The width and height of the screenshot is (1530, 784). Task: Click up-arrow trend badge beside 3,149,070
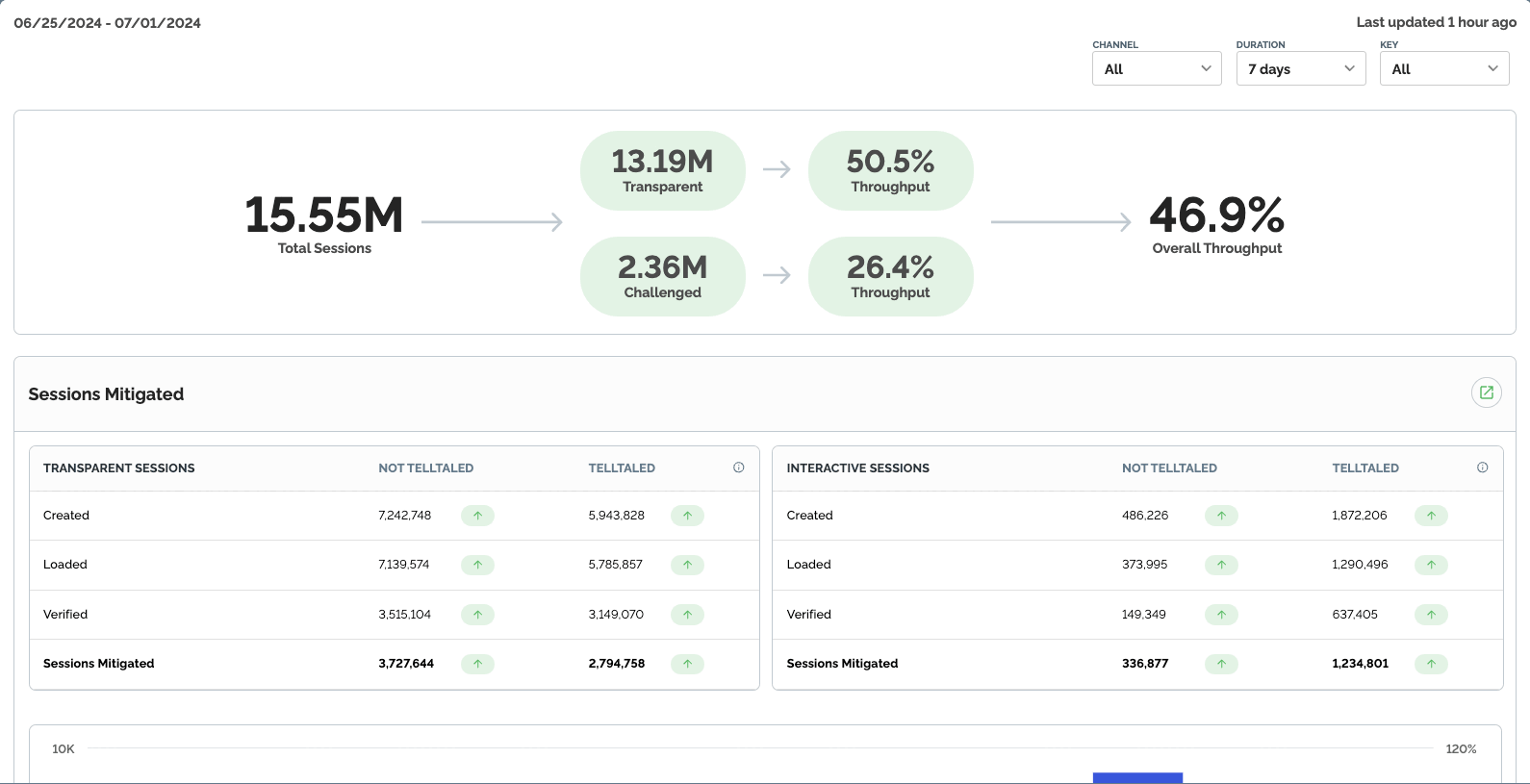pos(687,615)
